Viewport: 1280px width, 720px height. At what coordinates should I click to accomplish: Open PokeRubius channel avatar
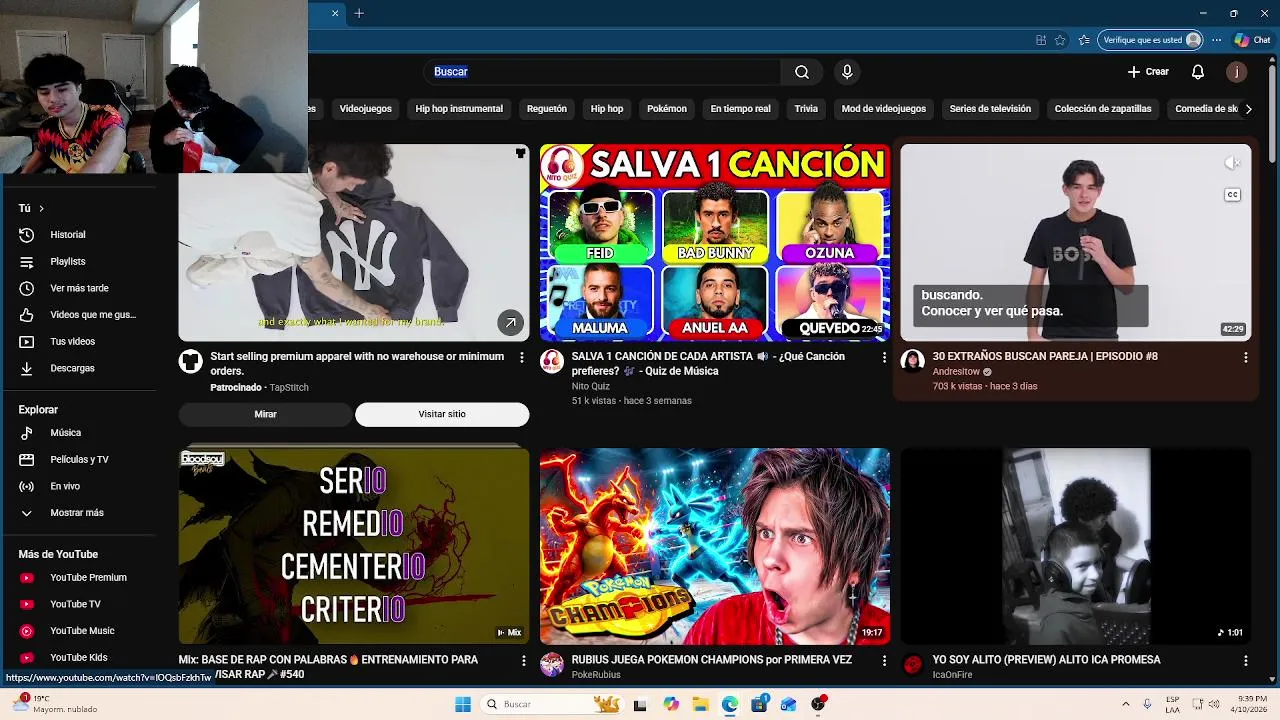(x=552, y=665)
